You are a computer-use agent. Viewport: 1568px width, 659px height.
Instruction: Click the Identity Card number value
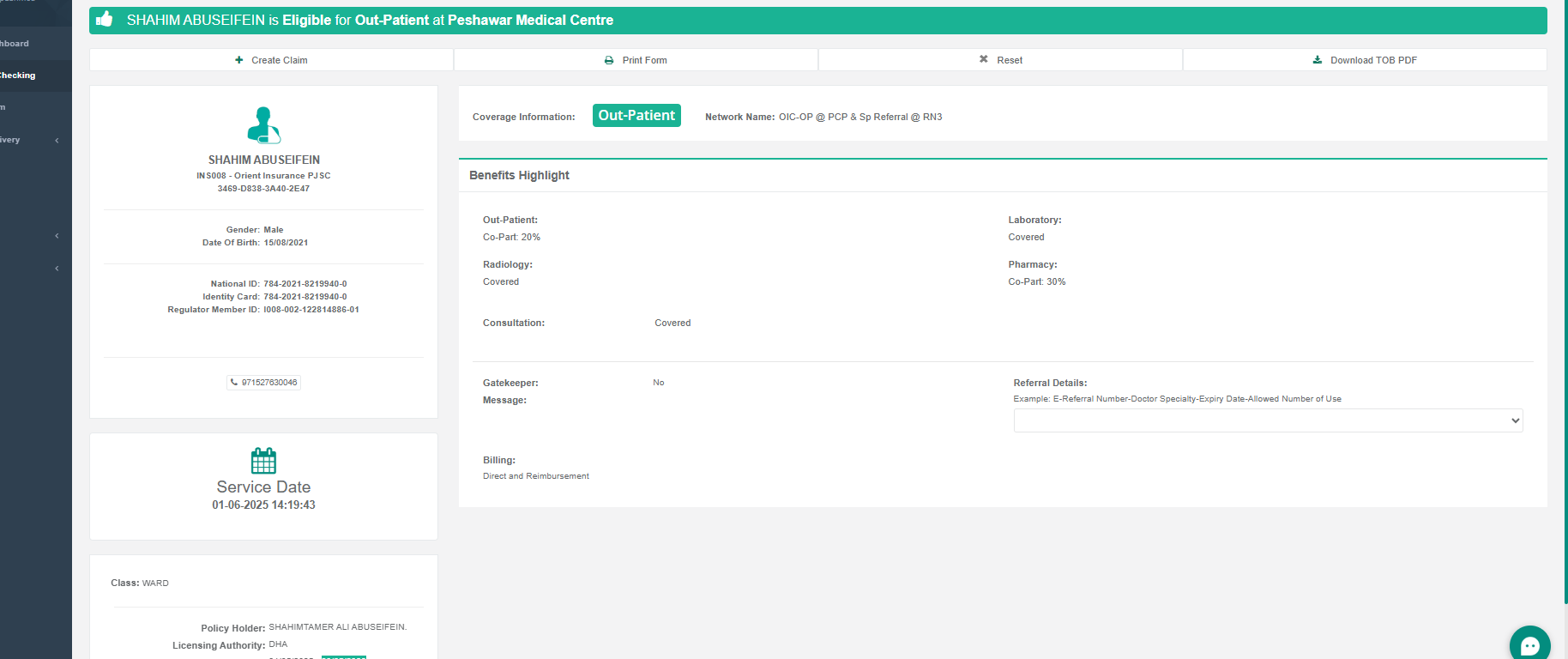(x=305, y=297)
